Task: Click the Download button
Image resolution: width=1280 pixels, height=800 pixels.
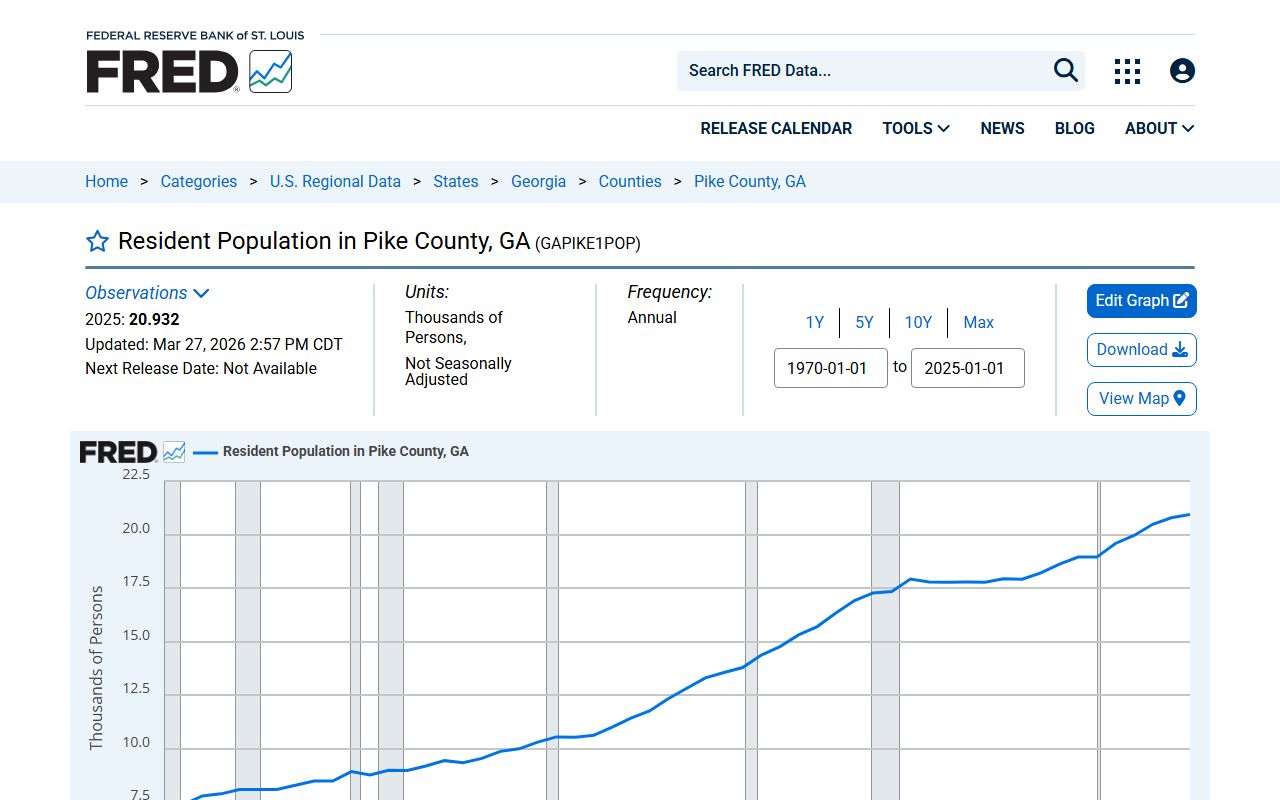Action: coord(1142,350)
